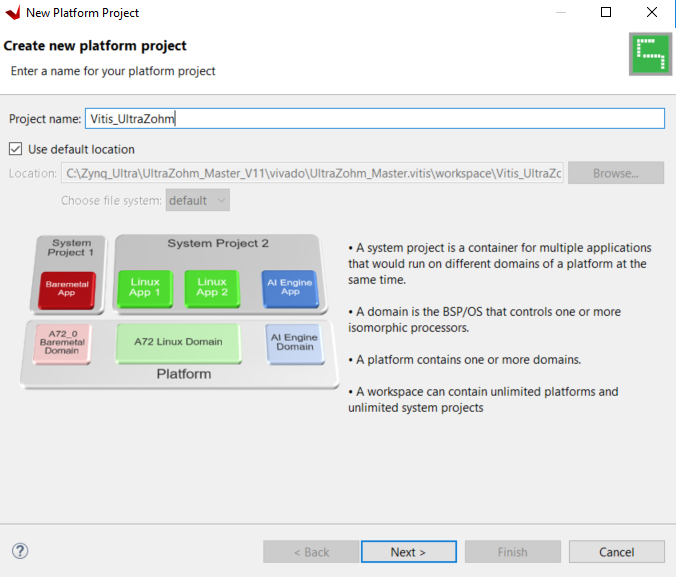Click the Location path field
676x577 pixels.
click(x=314, y=173)
